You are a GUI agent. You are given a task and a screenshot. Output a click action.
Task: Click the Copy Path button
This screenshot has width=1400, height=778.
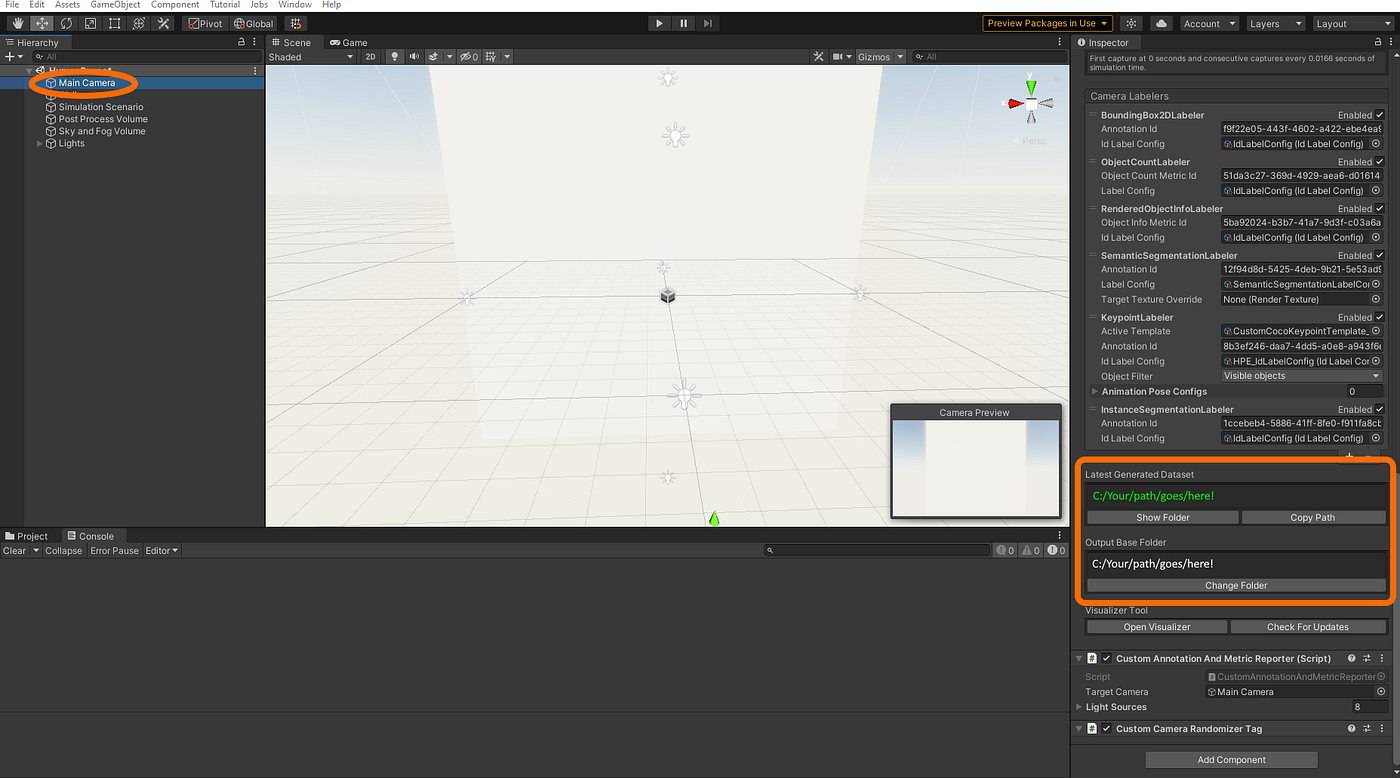(x=1313, y=518)
